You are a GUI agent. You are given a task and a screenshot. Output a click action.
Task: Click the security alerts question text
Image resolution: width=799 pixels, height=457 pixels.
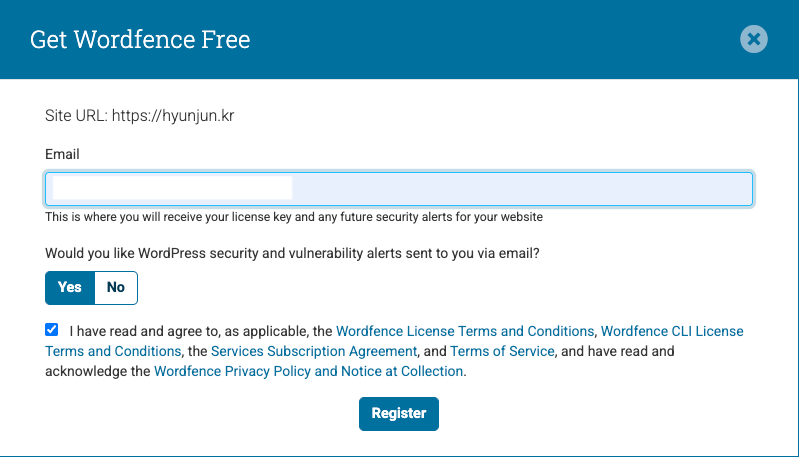292,254
